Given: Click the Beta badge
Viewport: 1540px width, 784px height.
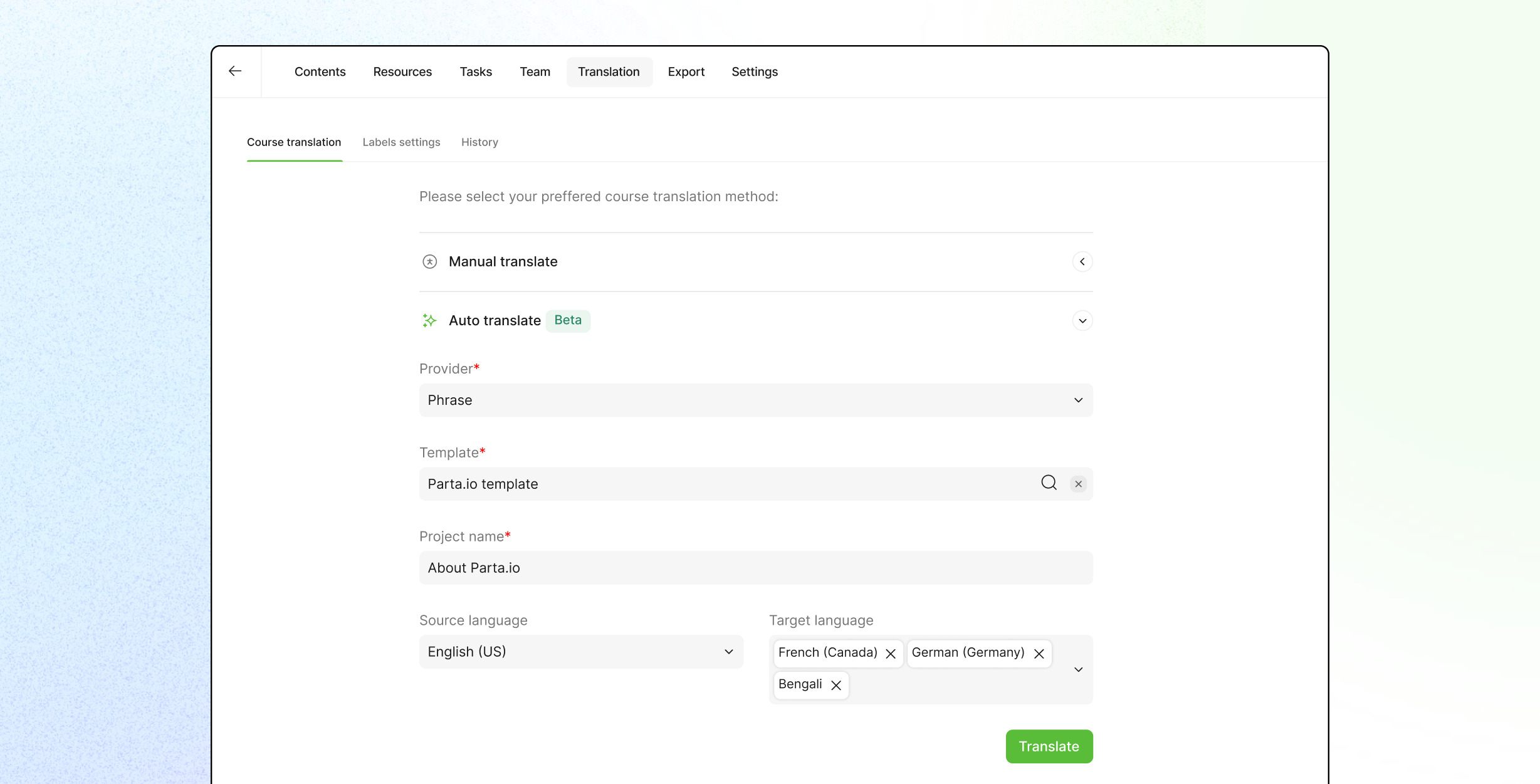Looking at the screenshot, I should coord(568,320).
